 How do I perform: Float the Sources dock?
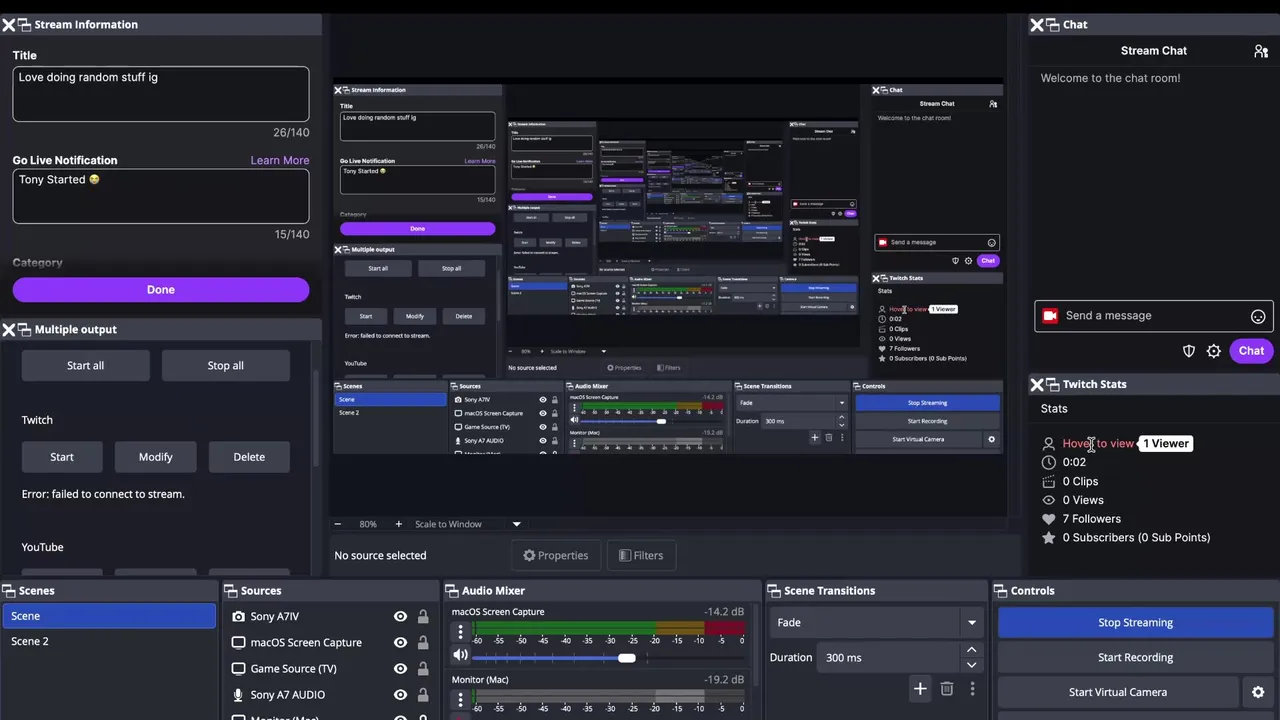tap(231, 591)
